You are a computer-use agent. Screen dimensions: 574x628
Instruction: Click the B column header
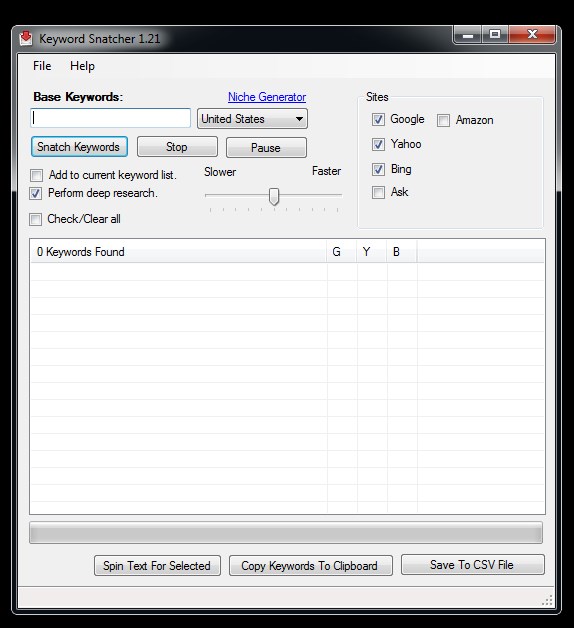pyautogui.click(x=402, y=252)
